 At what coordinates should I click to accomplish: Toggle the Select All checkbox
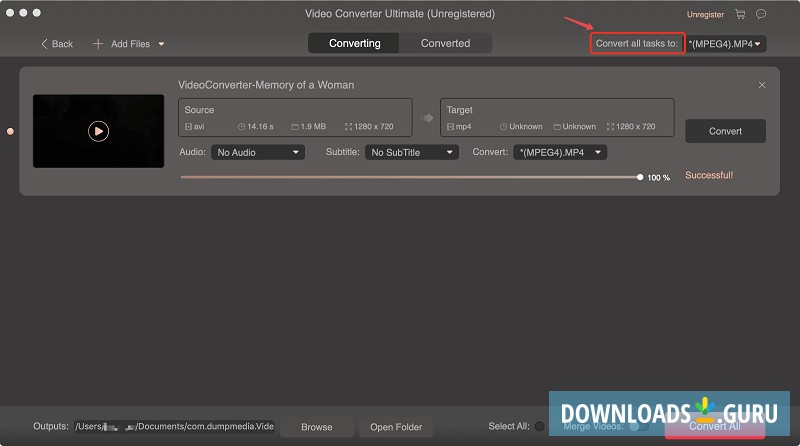tap(539, 426)
